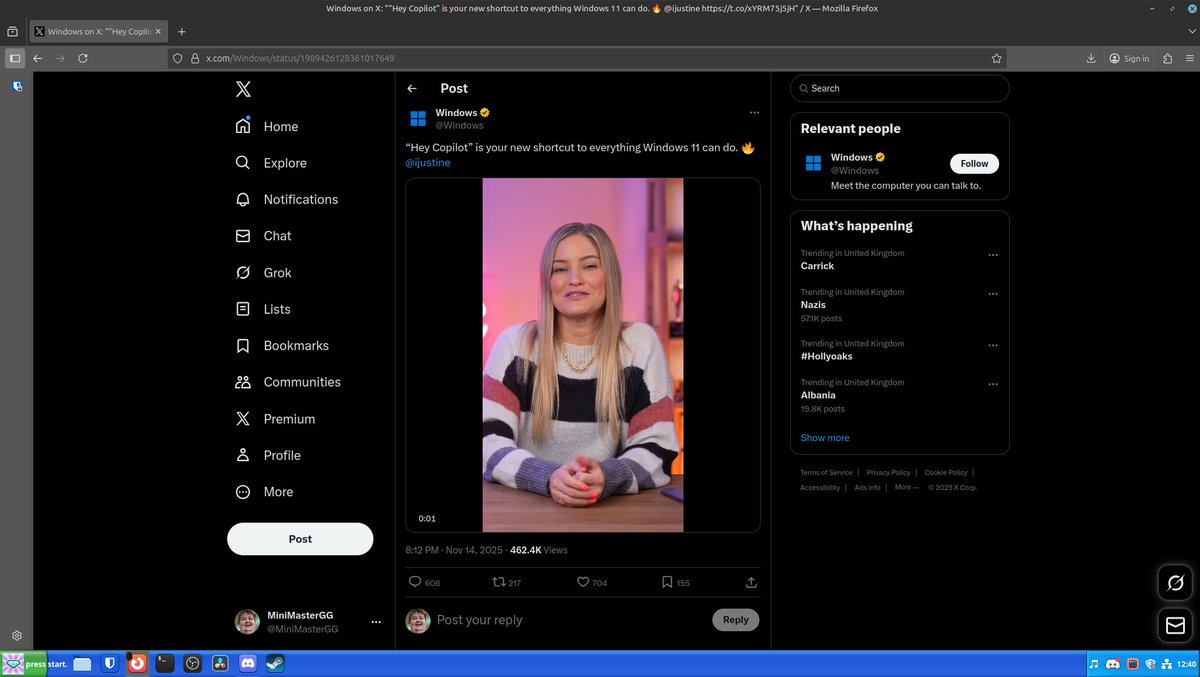The image size is (1200, 677).
Task: Like the post with the heart icon
Action: 580,581
